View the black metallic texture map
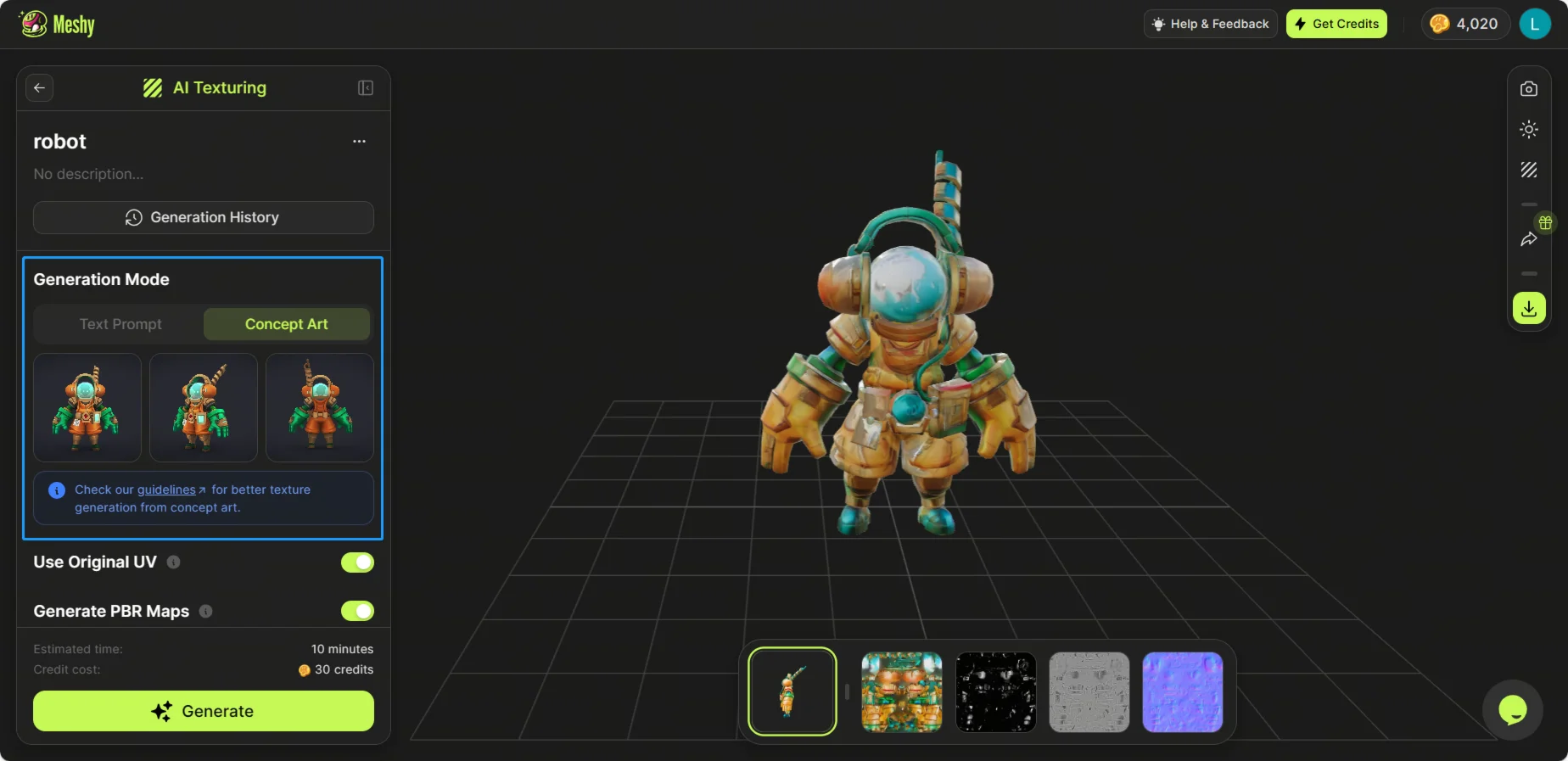Viewport: 1568px width, 761px height. [996, 692]
